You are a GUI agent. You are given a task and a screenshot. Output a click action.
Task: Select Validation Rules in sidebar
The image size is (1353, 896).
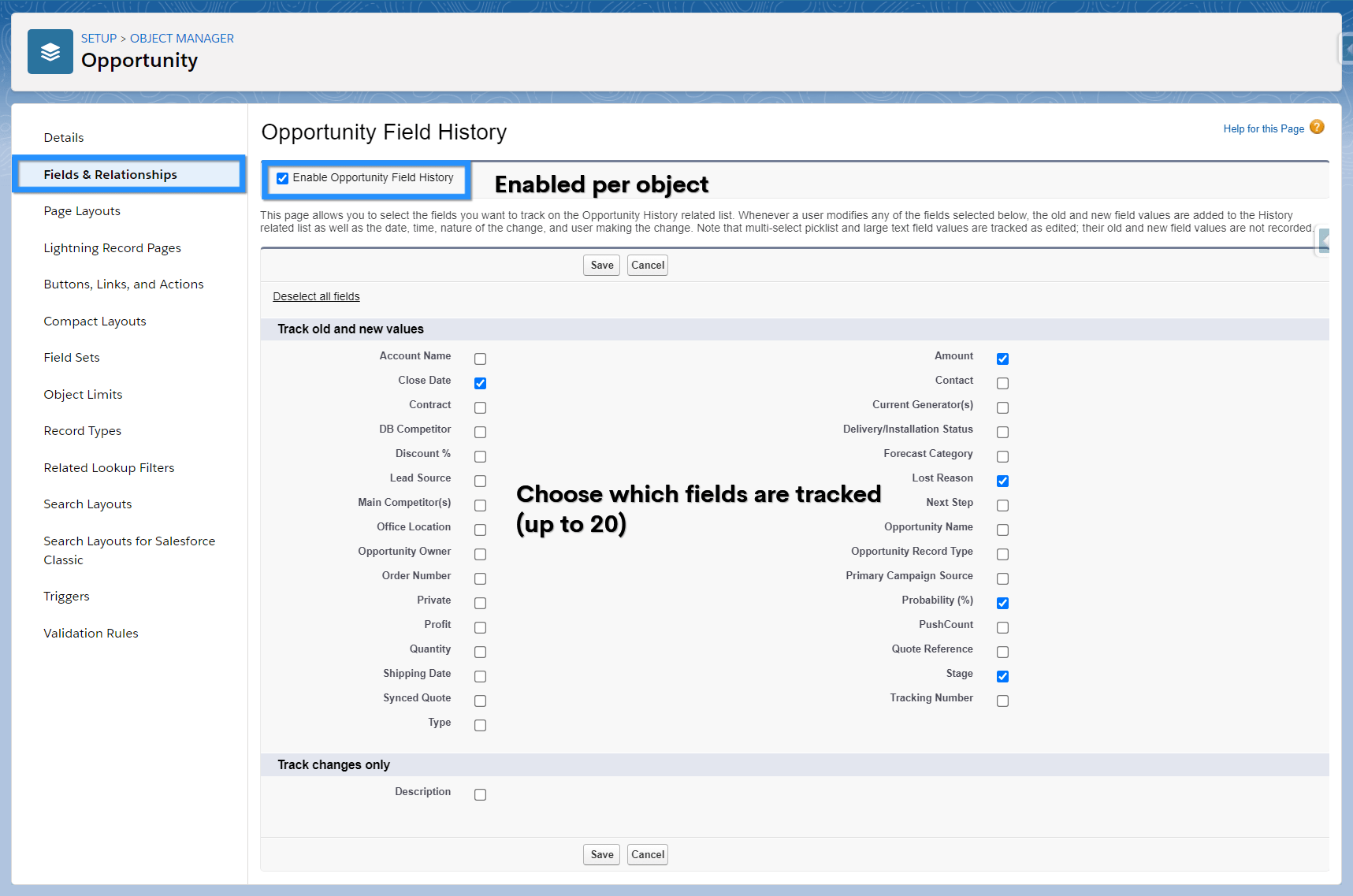91,633
